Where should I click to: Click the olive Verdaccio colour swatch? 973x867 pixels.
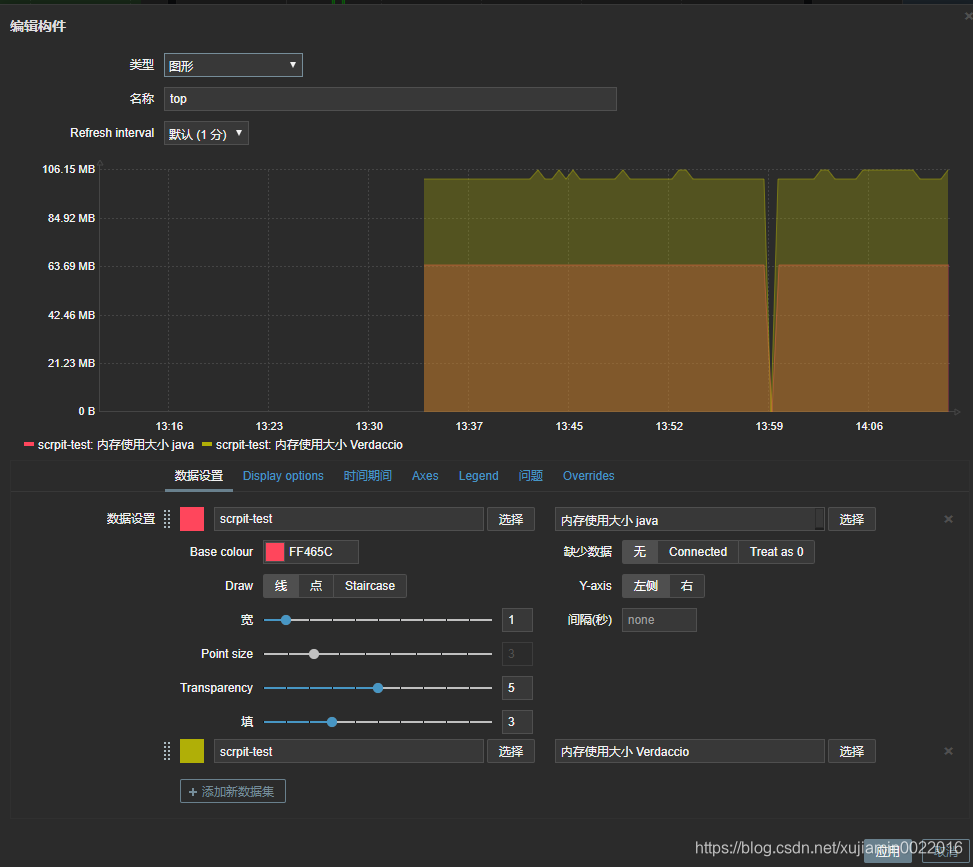point(192,751)
